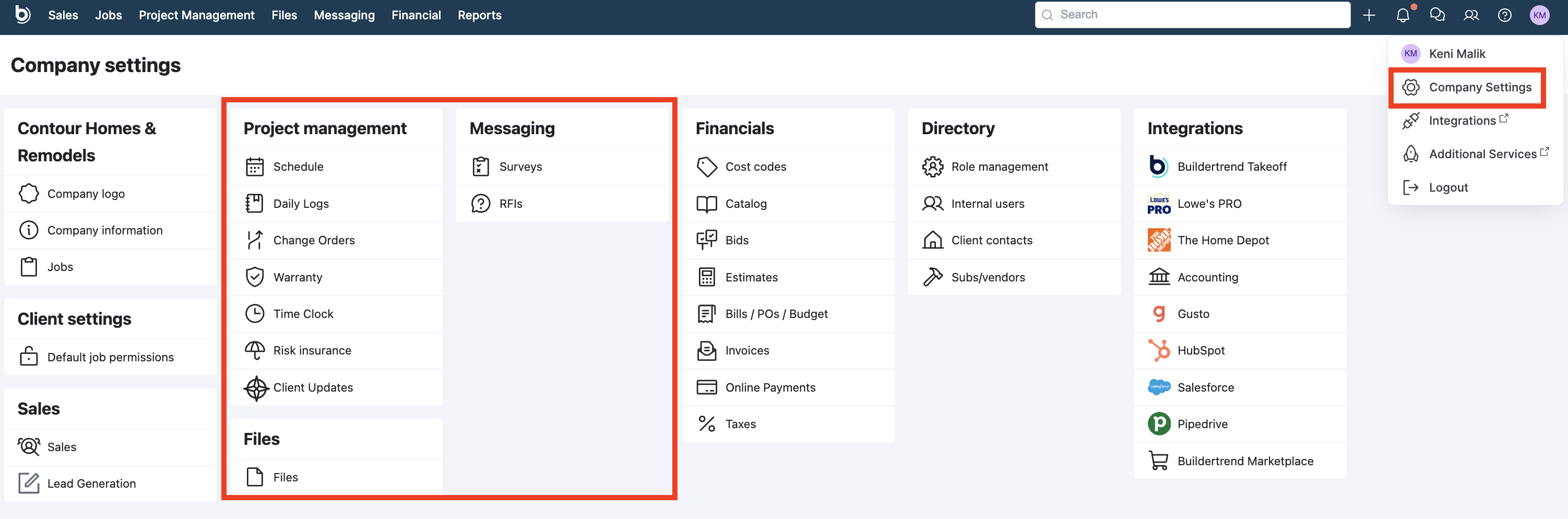Click the HubSpot logo icon

click(x=1159, y=350)
